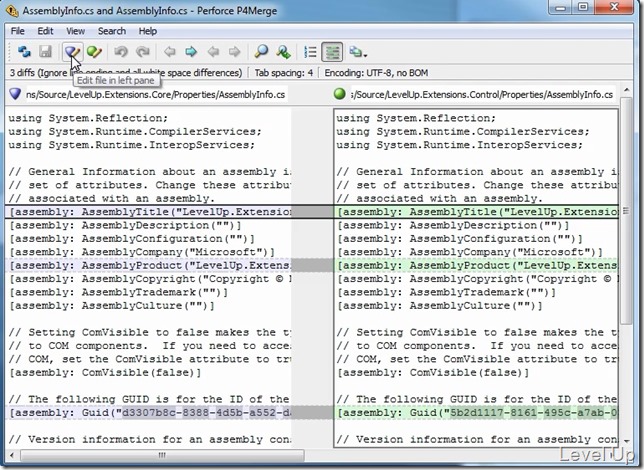Image resolution: width=644 pixels, height=470 pixels.
Task: Click 'using System.Reflection;' in left pane
Action: click(88, 118)
